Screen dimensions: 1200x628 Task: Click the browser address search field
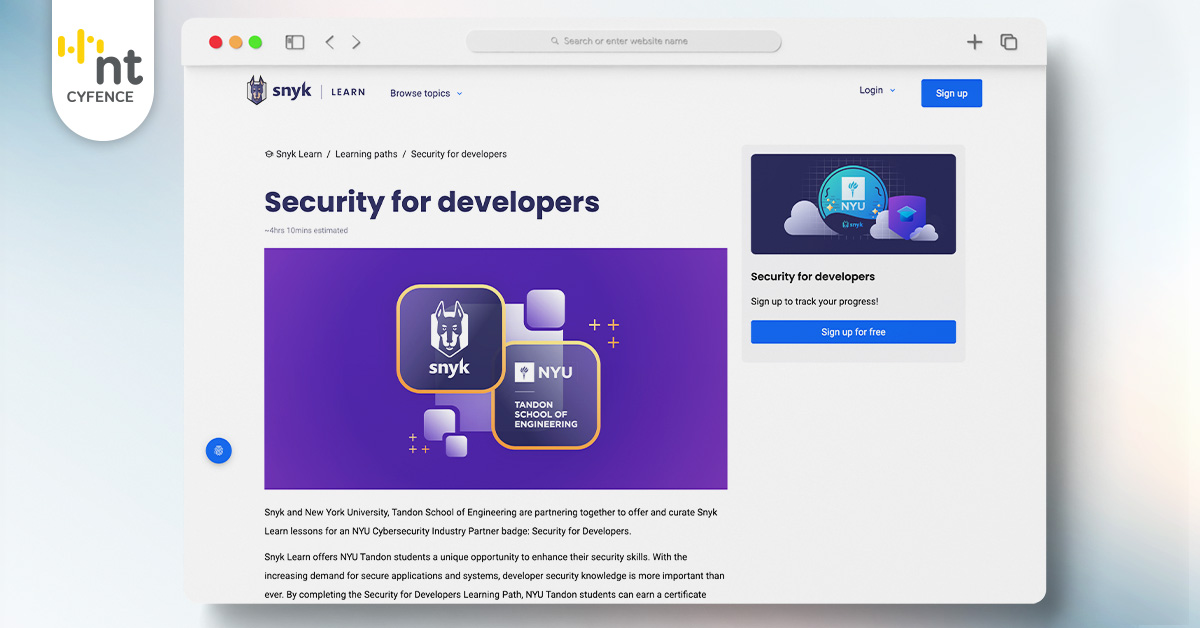(x=624, y=42)
